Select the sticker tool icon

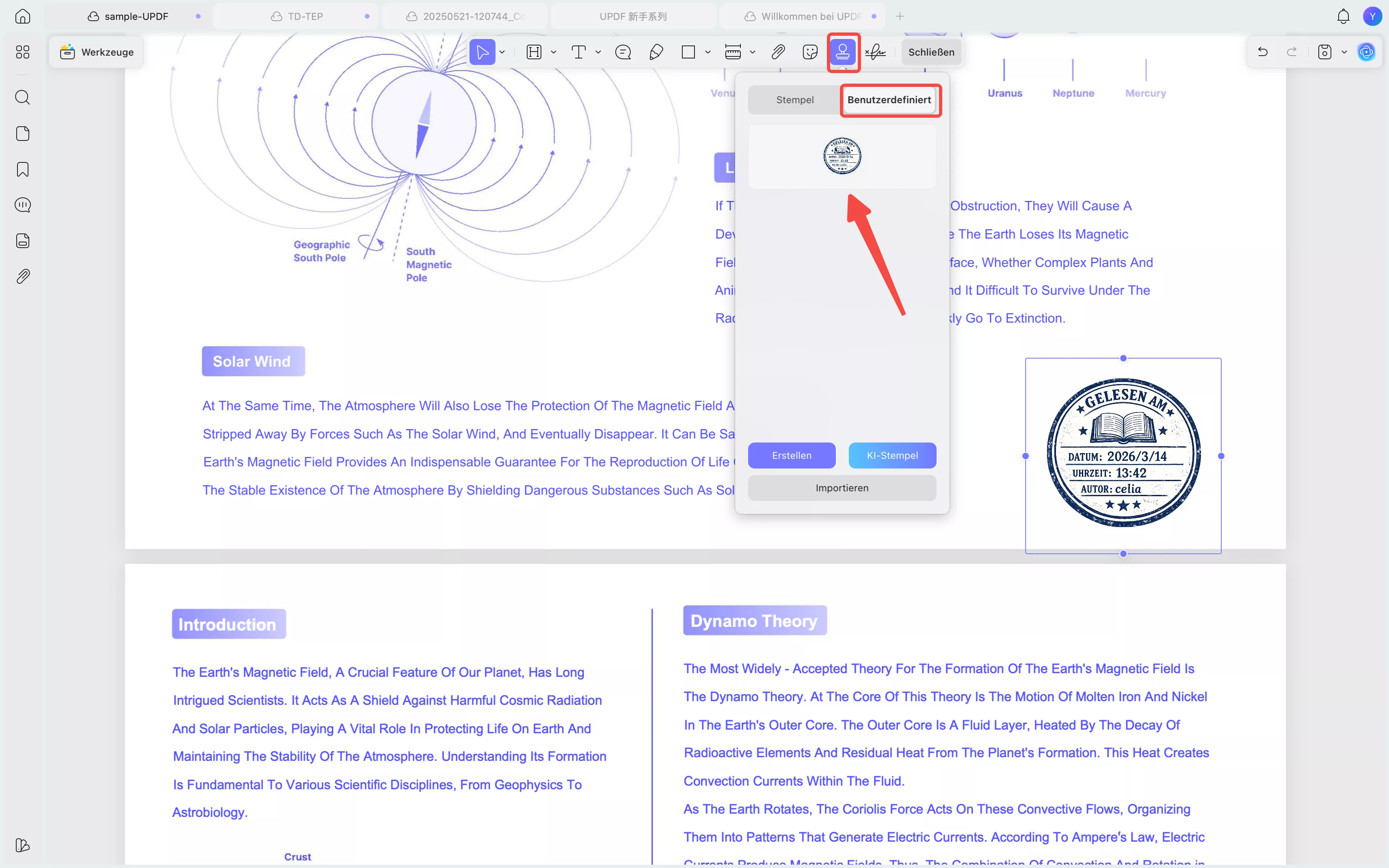[809, 52]
